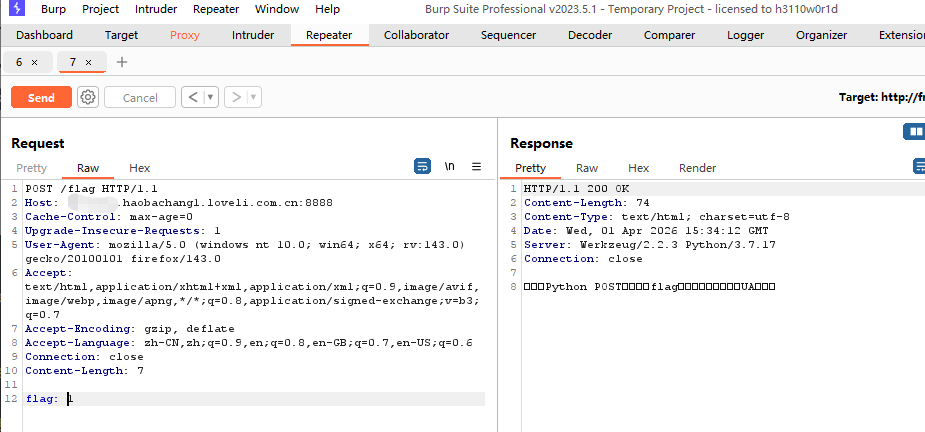Click the response Date header

coord(647,231)
